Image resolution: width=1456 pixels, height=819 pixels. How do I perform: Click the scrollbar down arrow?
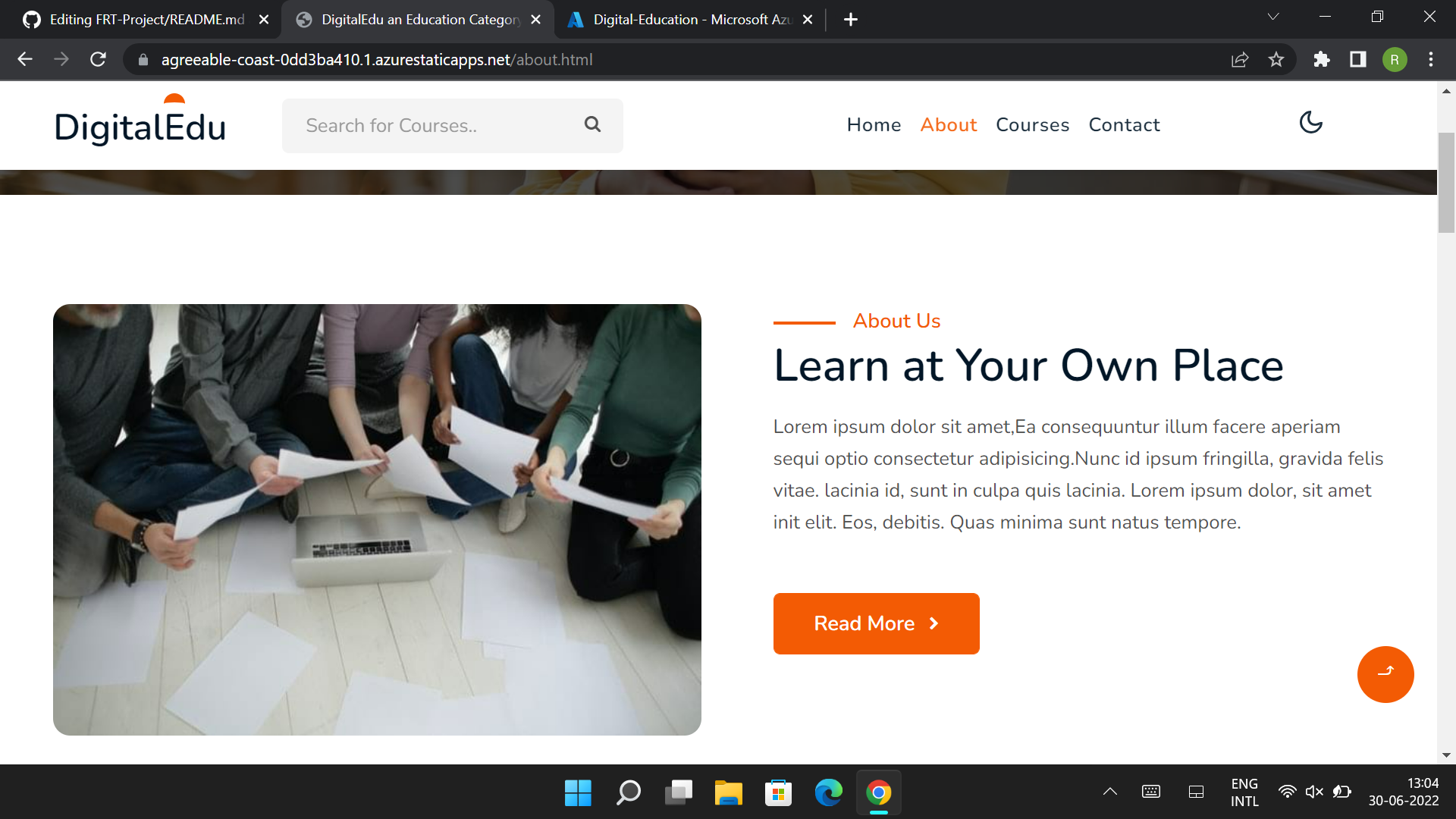(x=1445, y=755)
